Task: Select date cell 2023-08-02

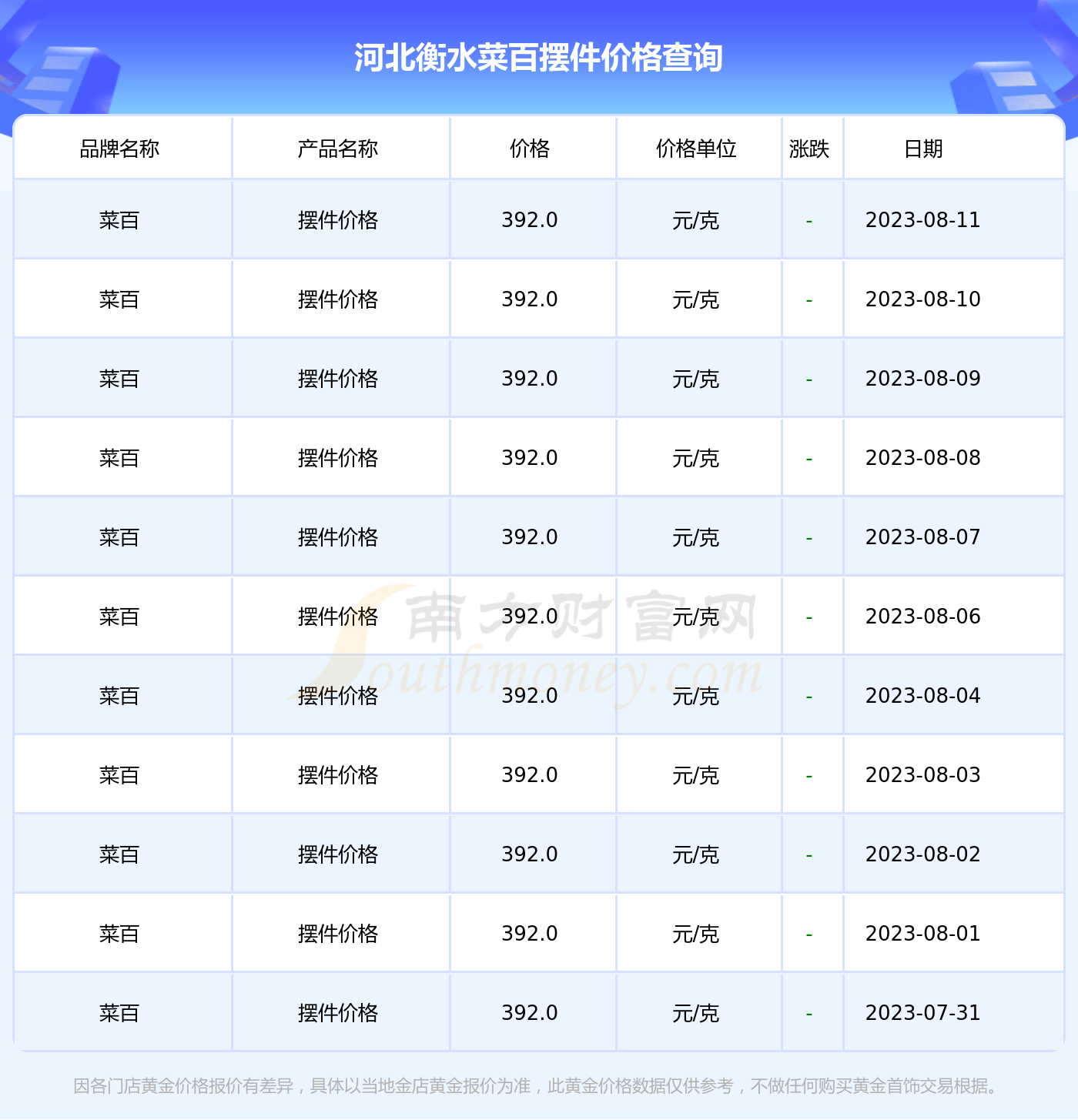Action: point(923,854)
